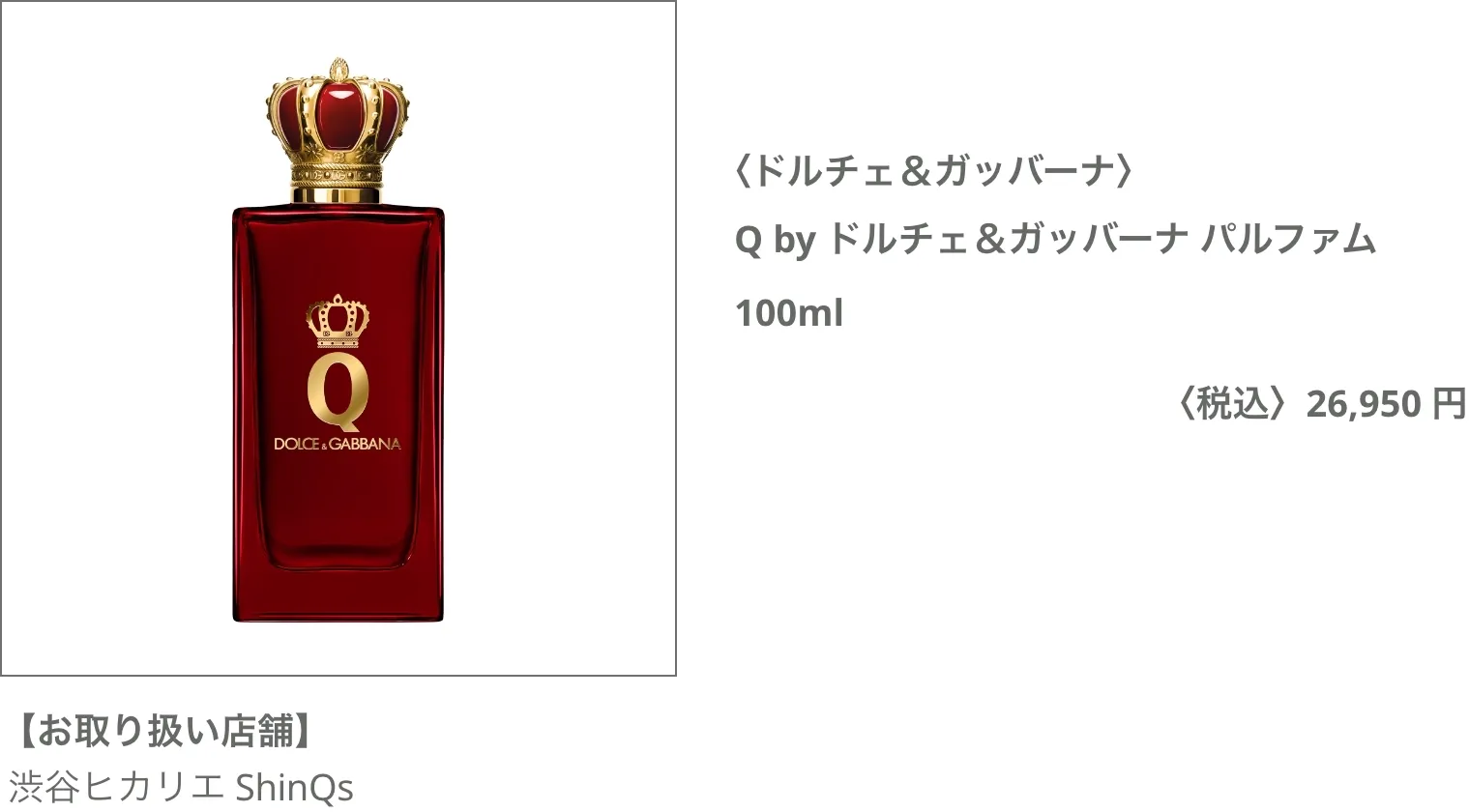
Task: Click the パルファム word in the product name
Action: pyautogui.click(x=1287, y=239)
